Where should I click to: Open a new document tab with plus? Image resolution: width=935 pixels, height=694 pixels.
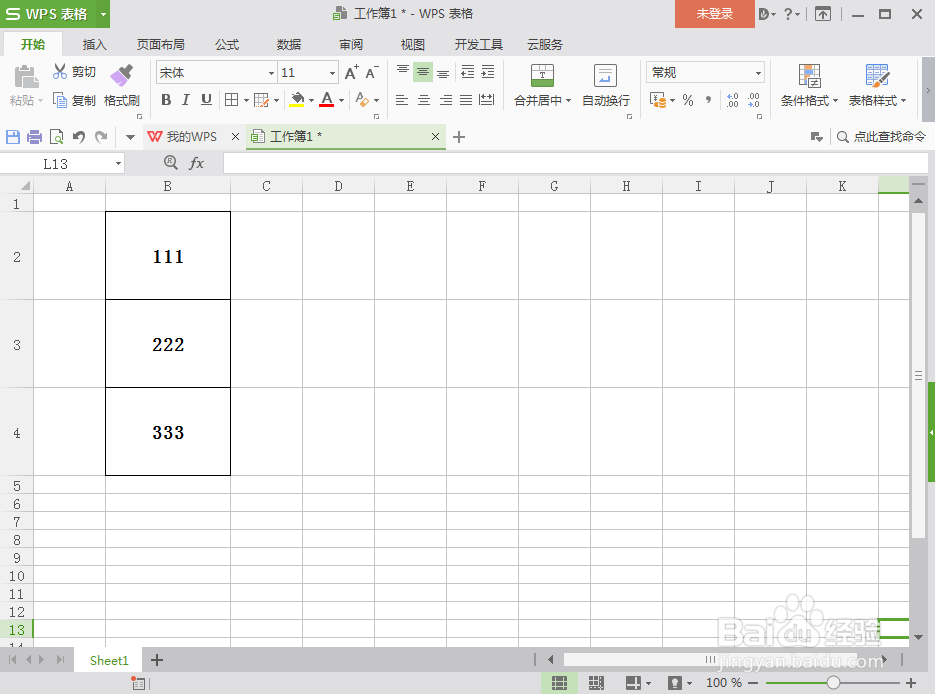(459, 137)
